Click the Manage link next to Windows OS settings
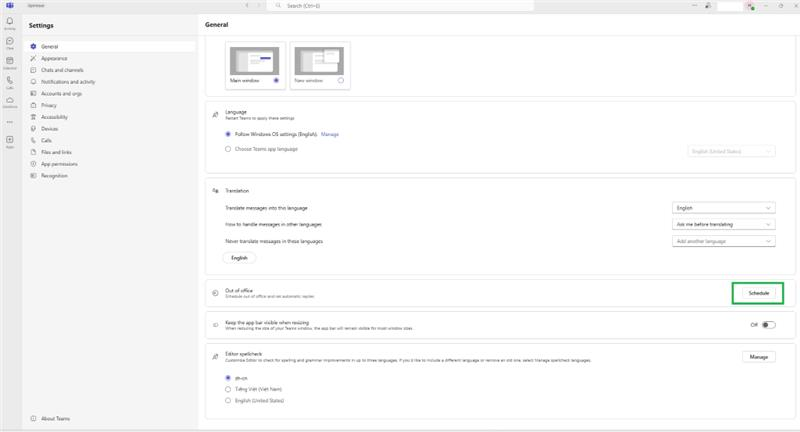This screenshot has width=800, height=432. click(x=330, y=134)
